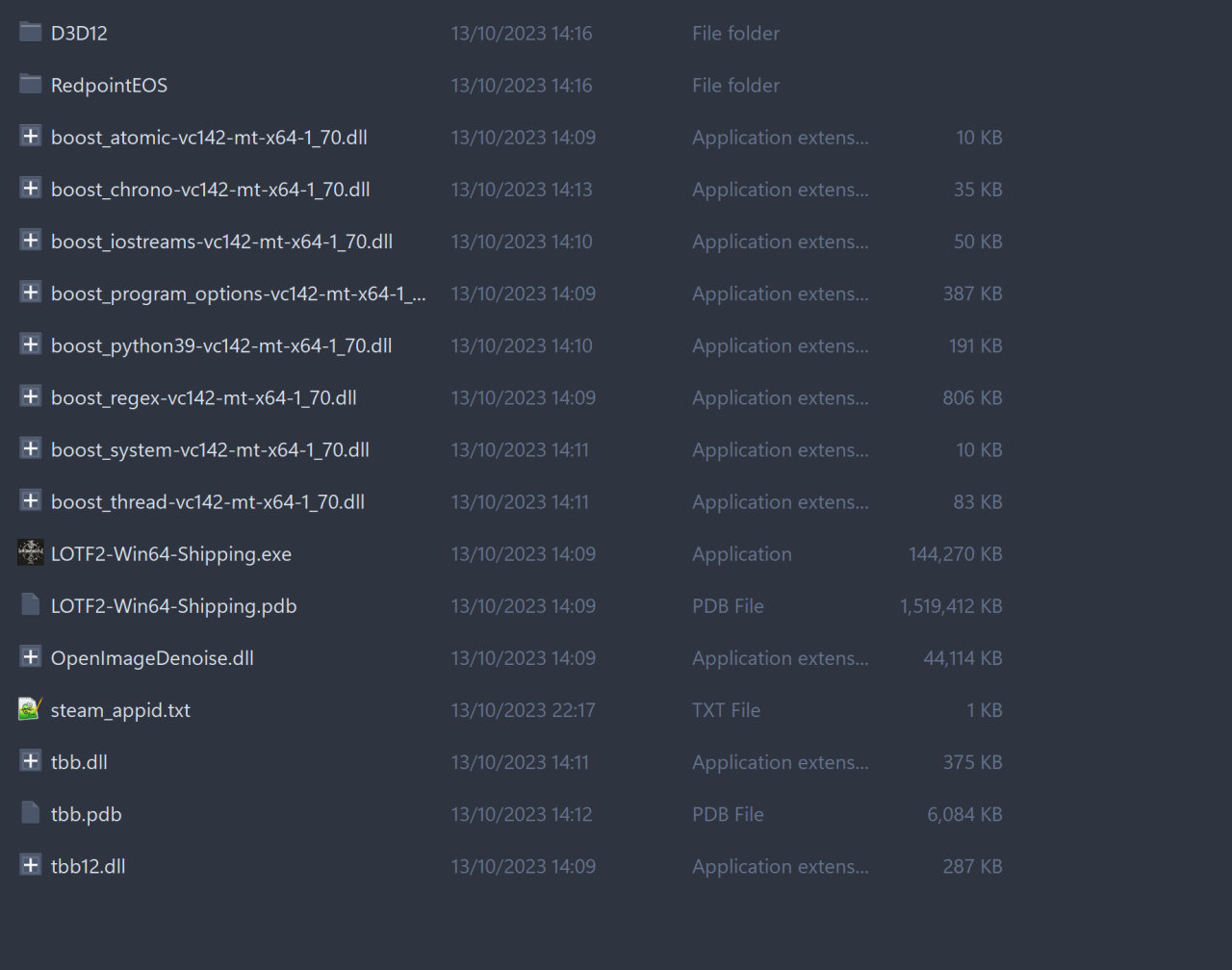This screenshot has height=970, width=1232.
Task: Select the D3D12 folder name
Action: pyautogui.click(x=79, y=34)
